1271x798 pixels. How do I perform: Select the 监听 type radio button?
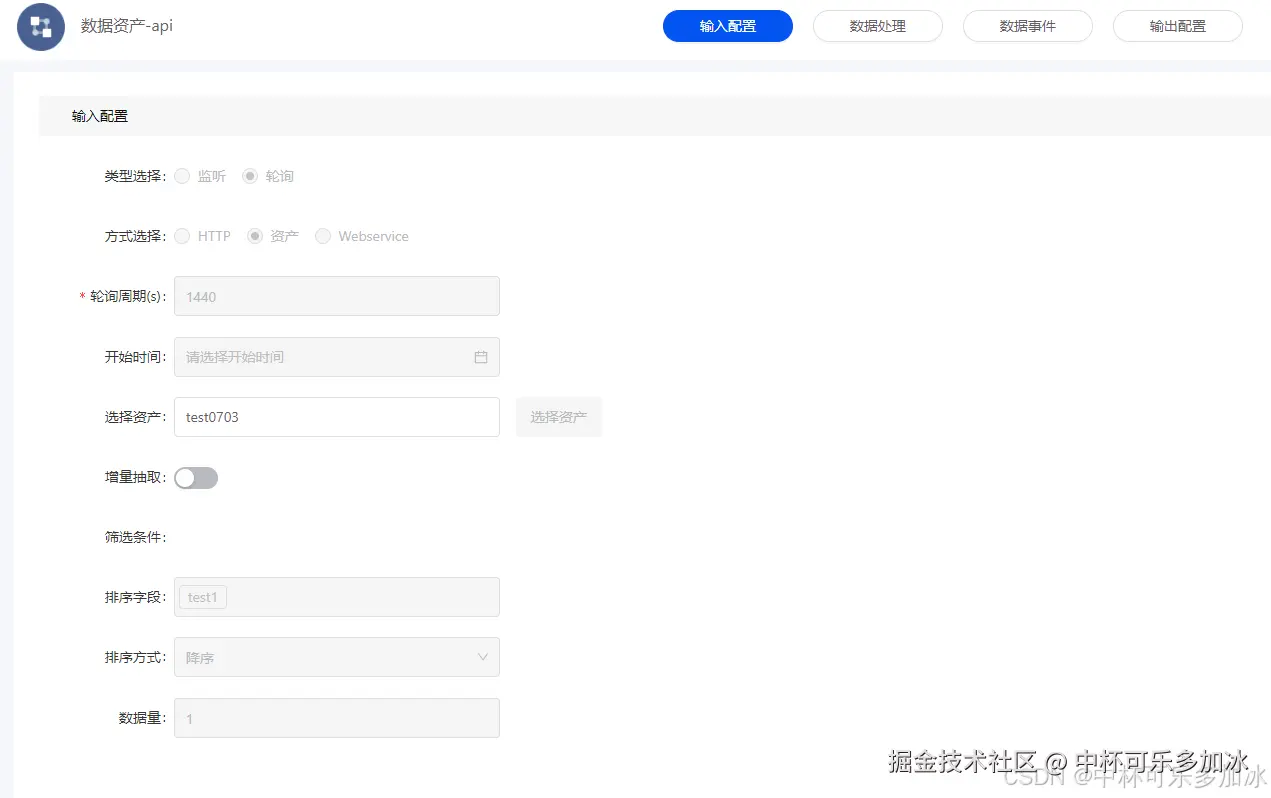click(x=182, y=176)
